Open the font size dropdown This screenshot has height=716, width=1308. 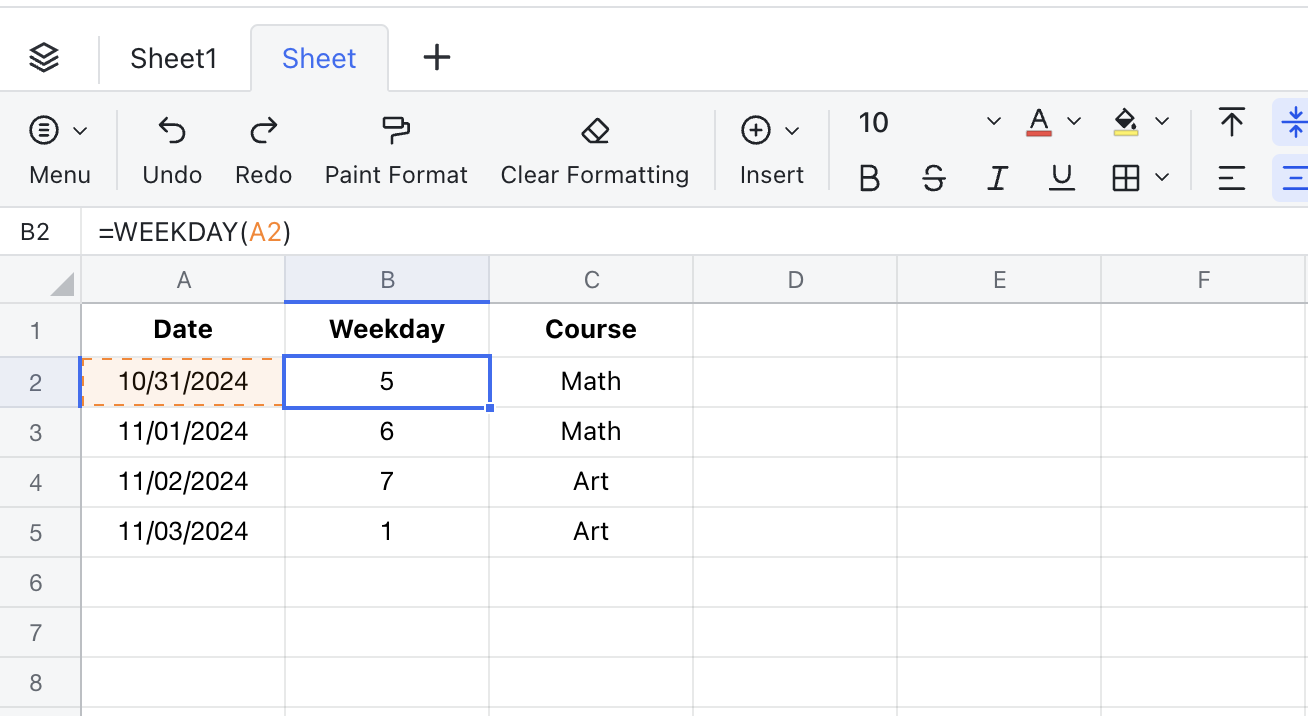993,122
